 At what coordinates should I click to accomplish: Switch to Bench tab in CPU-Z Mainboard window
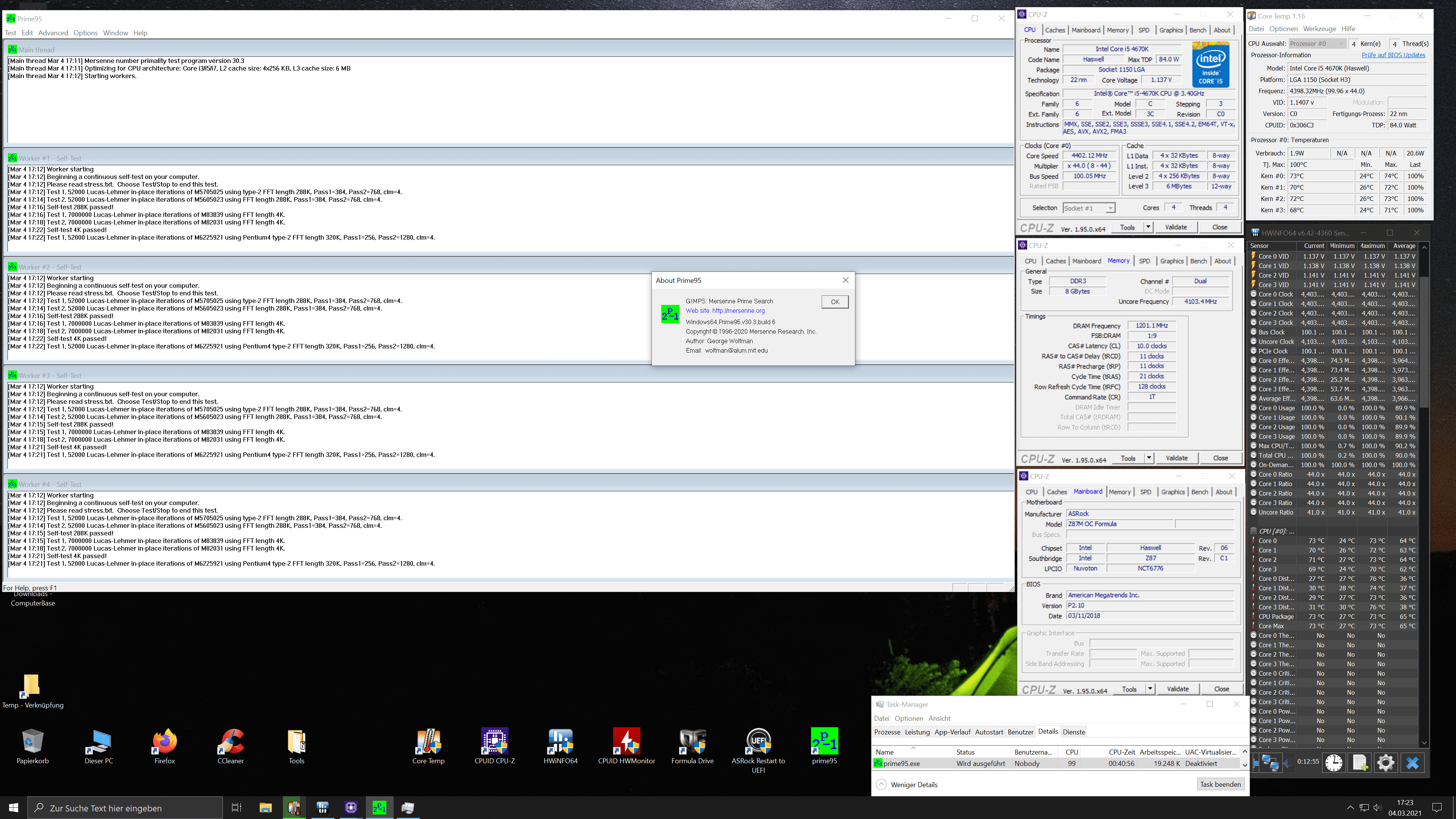click(x=1199, y=492)
